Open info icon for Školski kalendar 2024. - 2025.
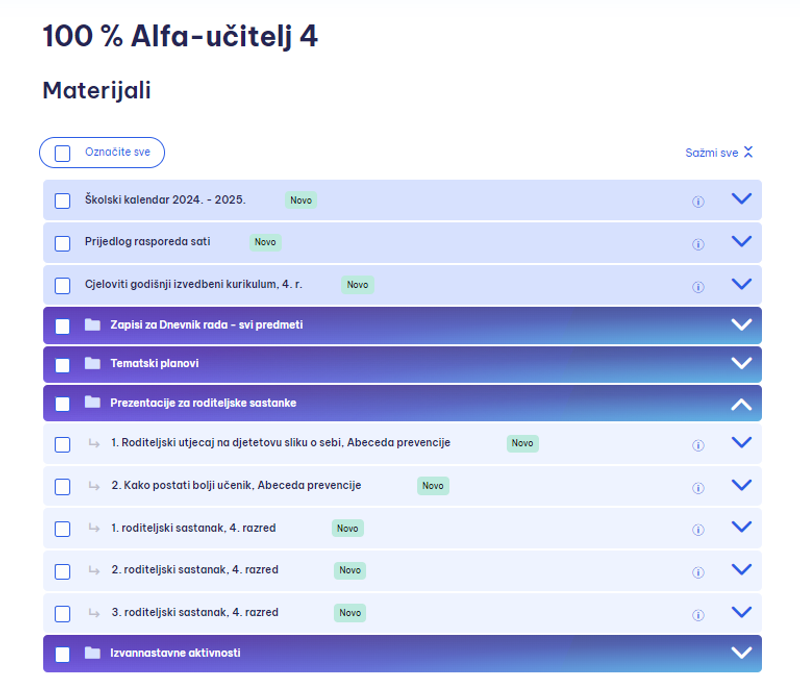Viewport: 800px width, 695px height. (698, 202)
